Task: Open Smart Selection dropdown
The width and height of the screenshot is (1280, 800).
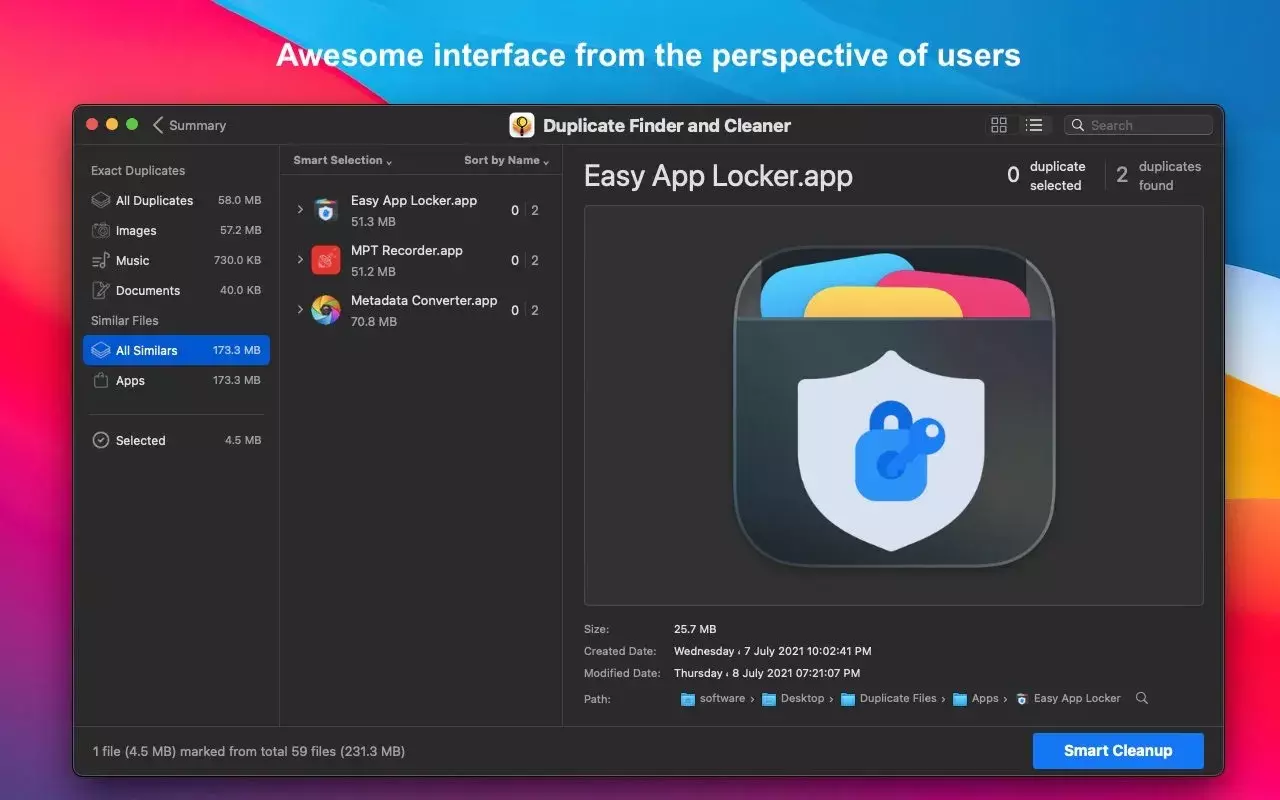Action: [x=342, y=160]
